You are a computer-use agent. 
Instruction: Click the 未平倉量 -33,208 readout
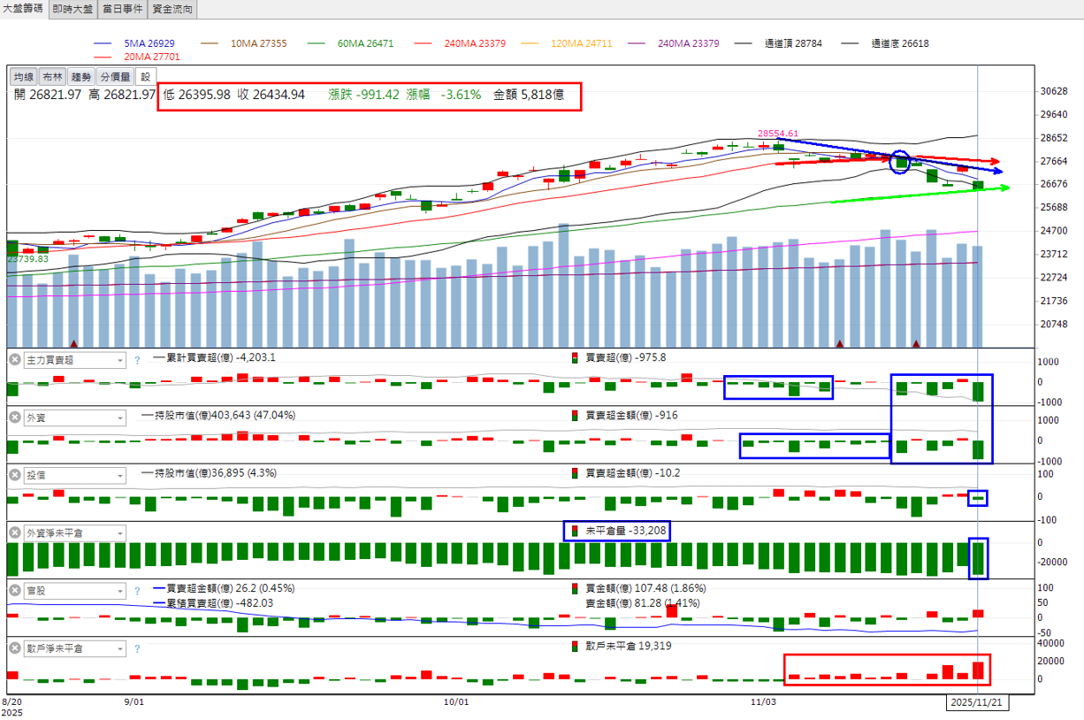point(617,530)
